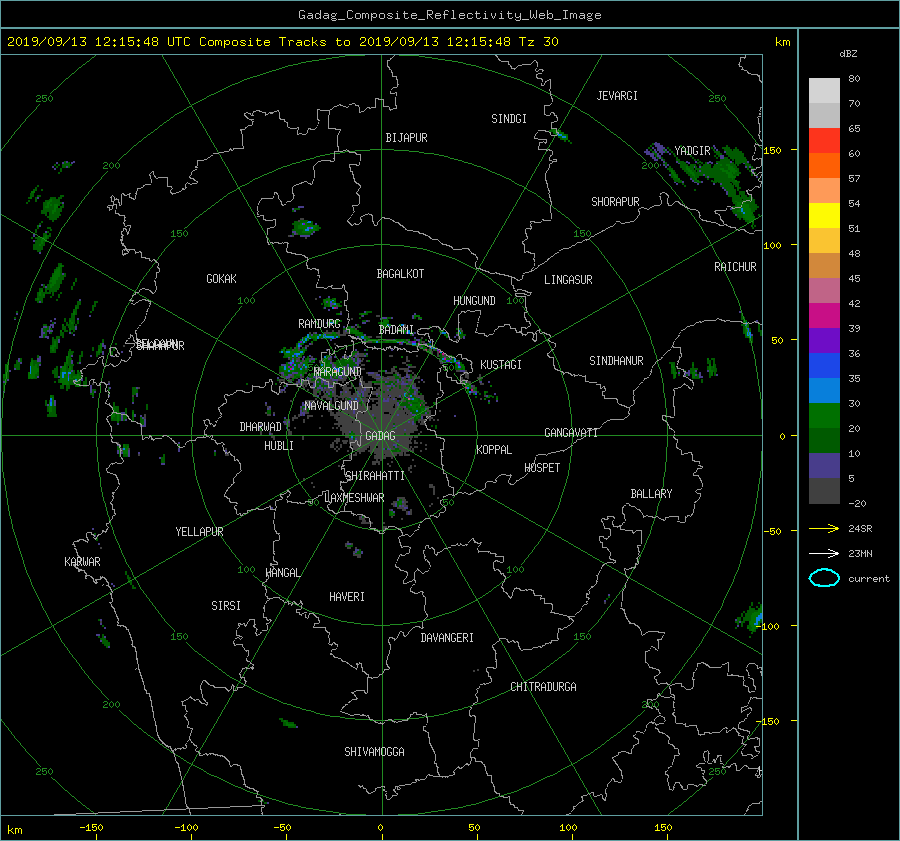
Task: Click the SINDGI city label
Action: click(509, 119)
